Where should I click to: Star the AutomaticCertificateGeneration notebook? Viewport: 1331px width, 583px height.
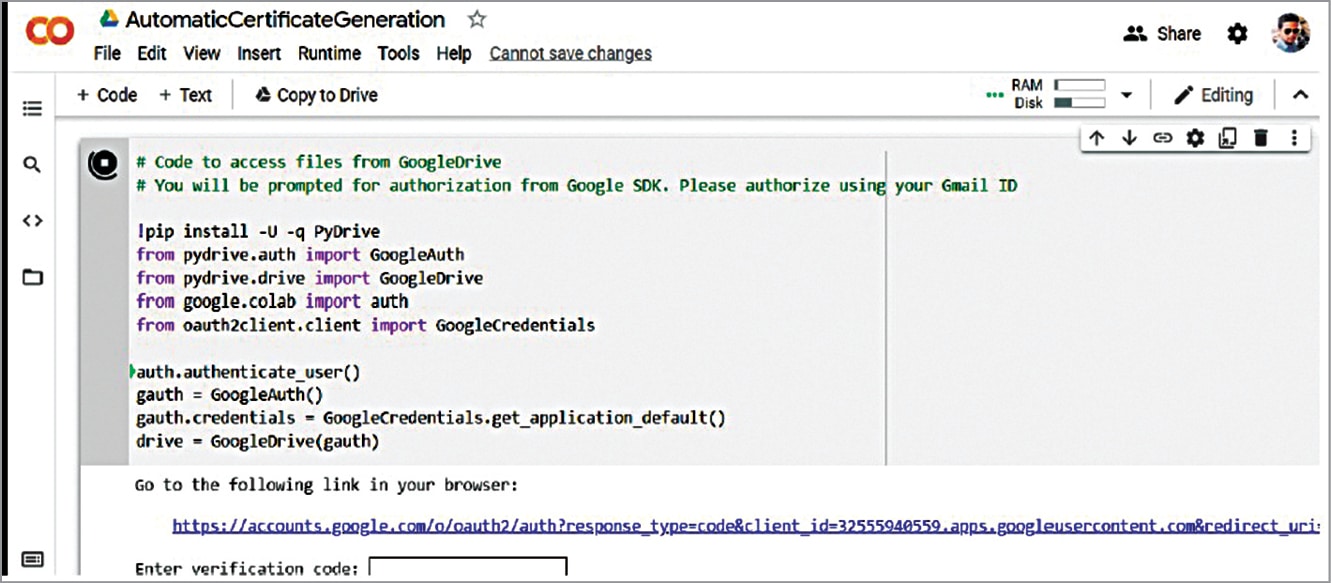click(x=478, y=20)
